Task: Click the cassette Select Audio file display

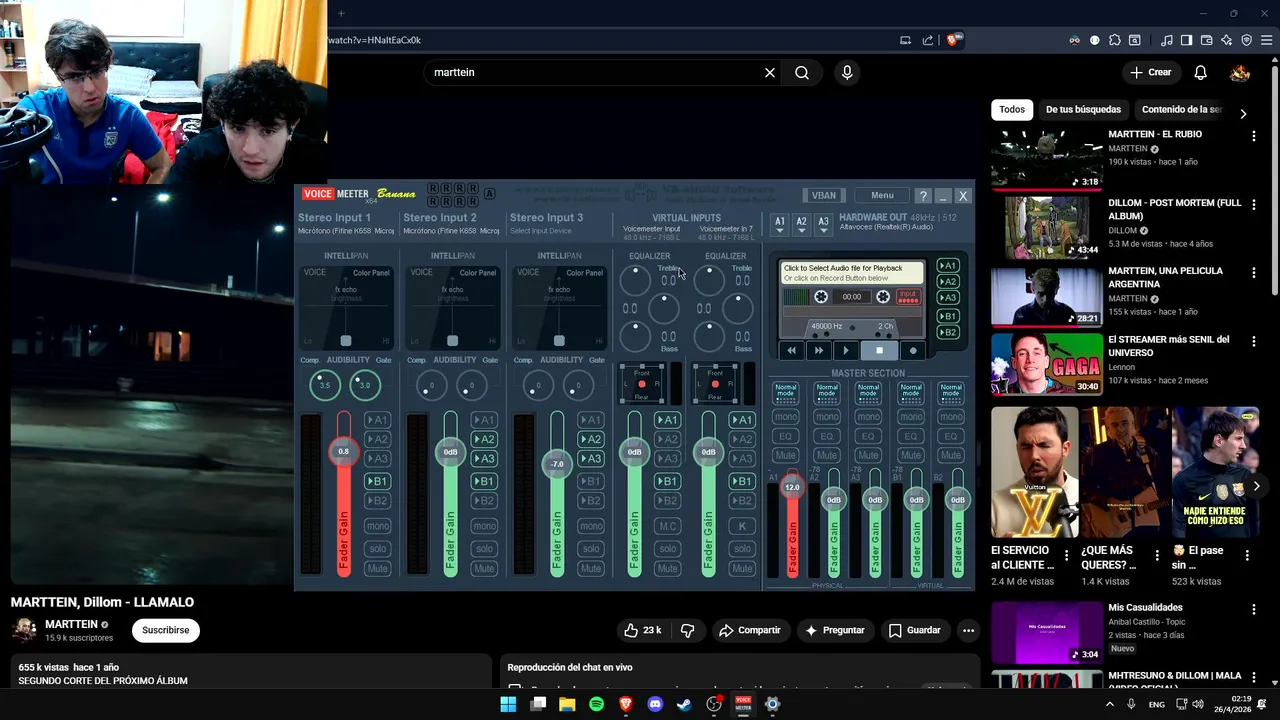Action: click(x=853, y=273)
